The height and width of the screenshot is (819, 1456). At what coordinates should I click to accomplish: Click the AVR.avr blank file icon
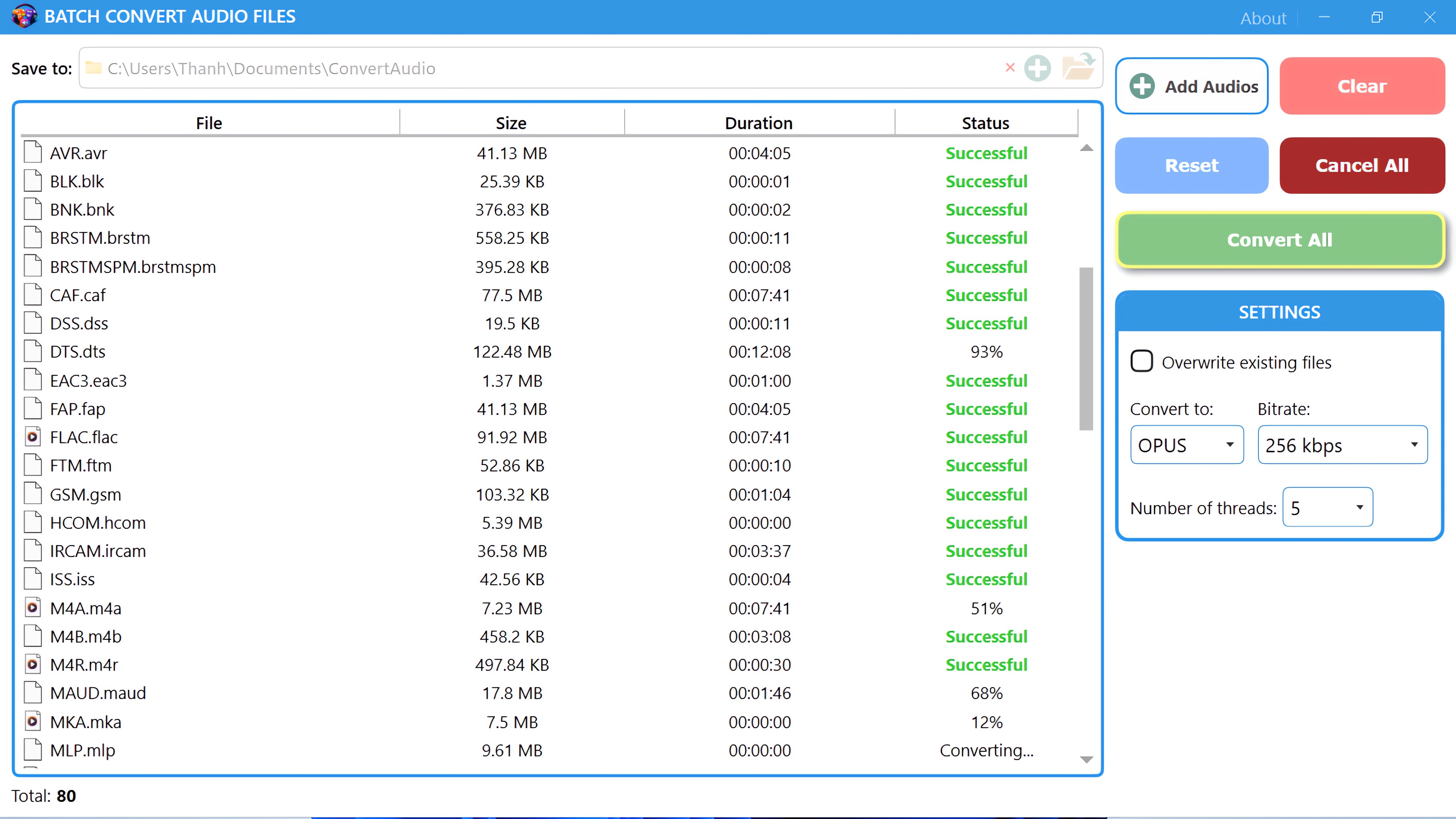33,152
